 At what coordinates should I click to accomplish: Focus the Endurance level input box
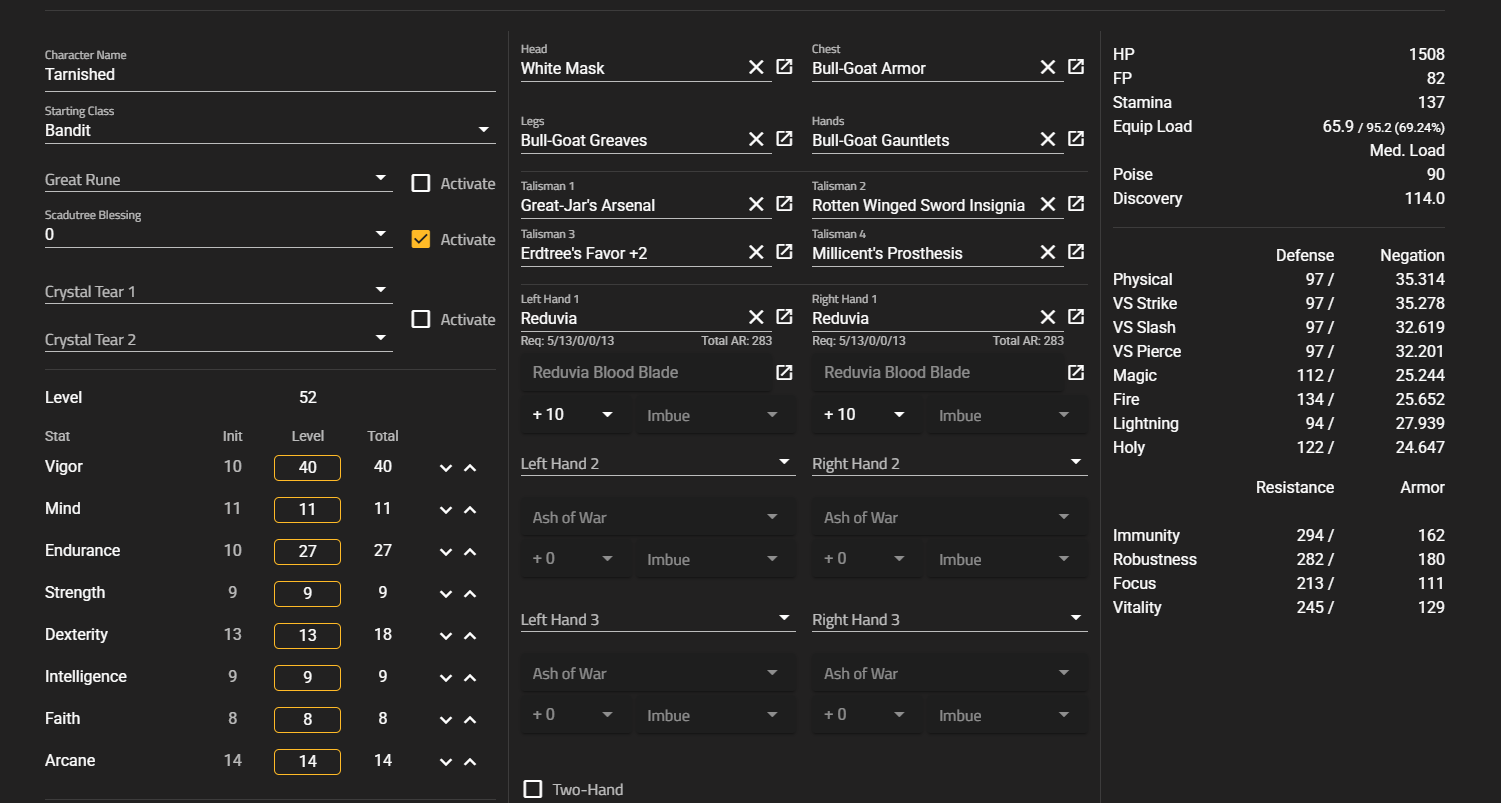pos(307,552)
